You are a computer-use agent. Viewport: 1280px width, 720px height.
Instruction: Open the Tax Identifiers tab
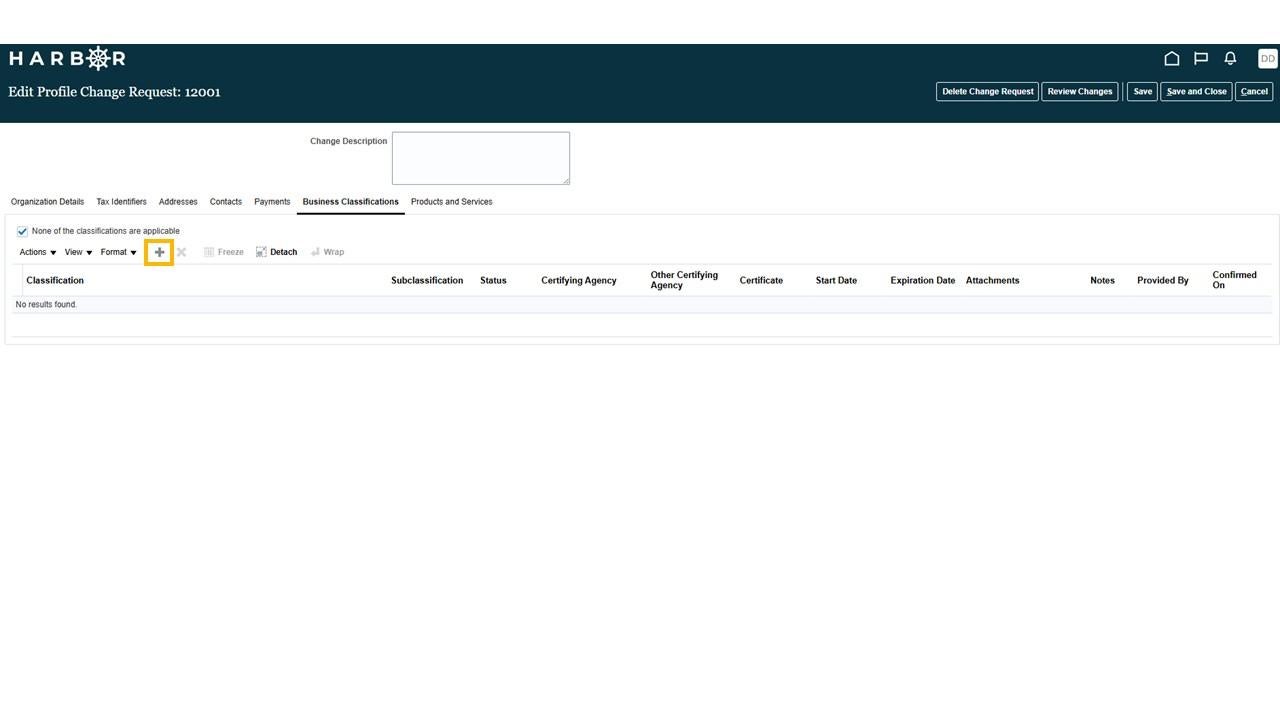click(121, 202)
